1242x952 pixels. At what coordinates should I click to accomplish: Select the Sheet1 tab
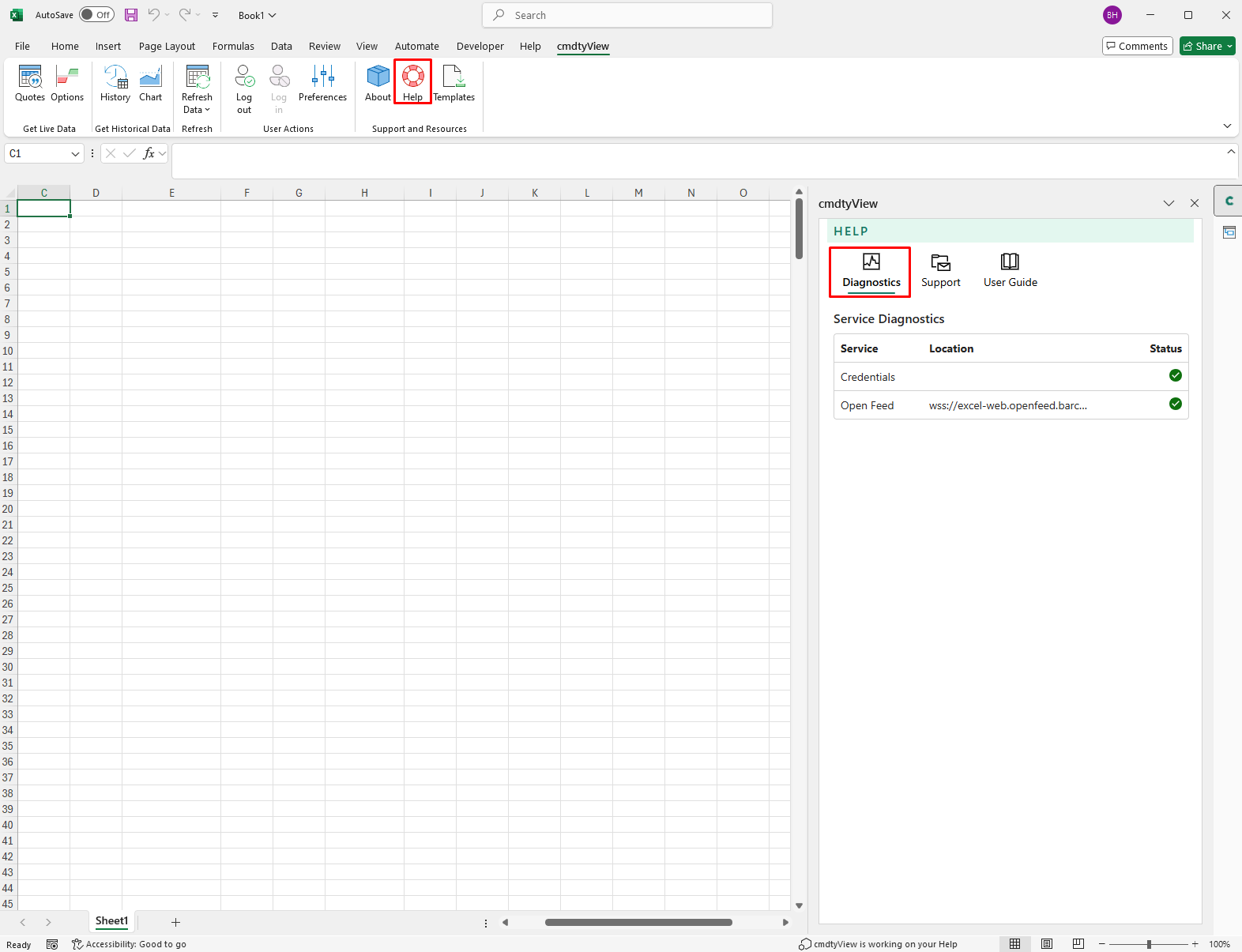(111, 921)
